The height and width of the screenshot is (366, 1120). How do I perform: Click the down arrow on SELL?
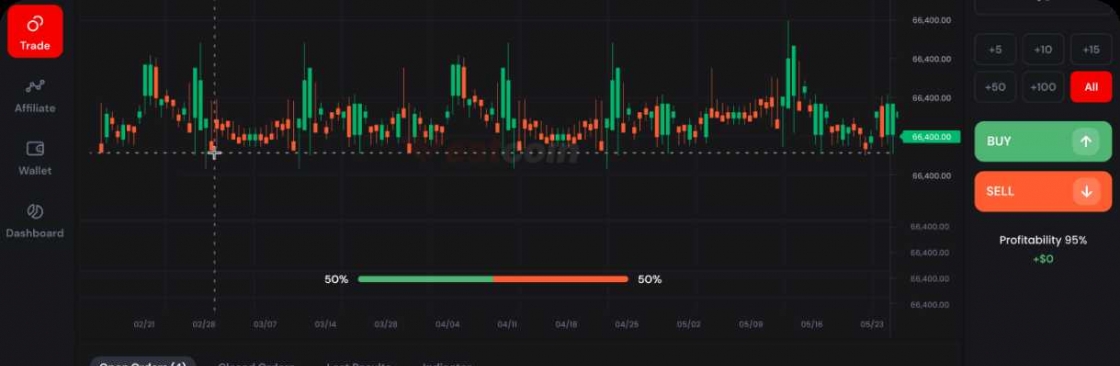[1085, 192]
